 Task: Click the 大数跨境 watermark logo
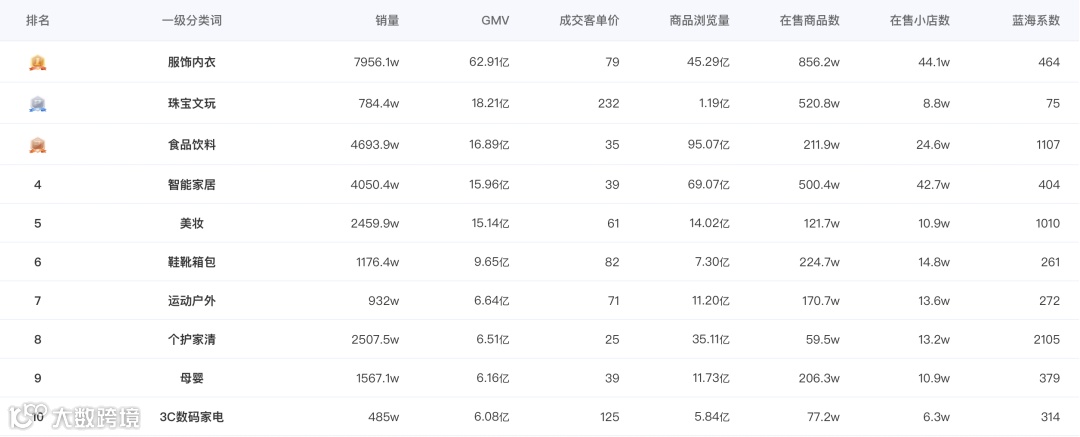coord(74,417)
